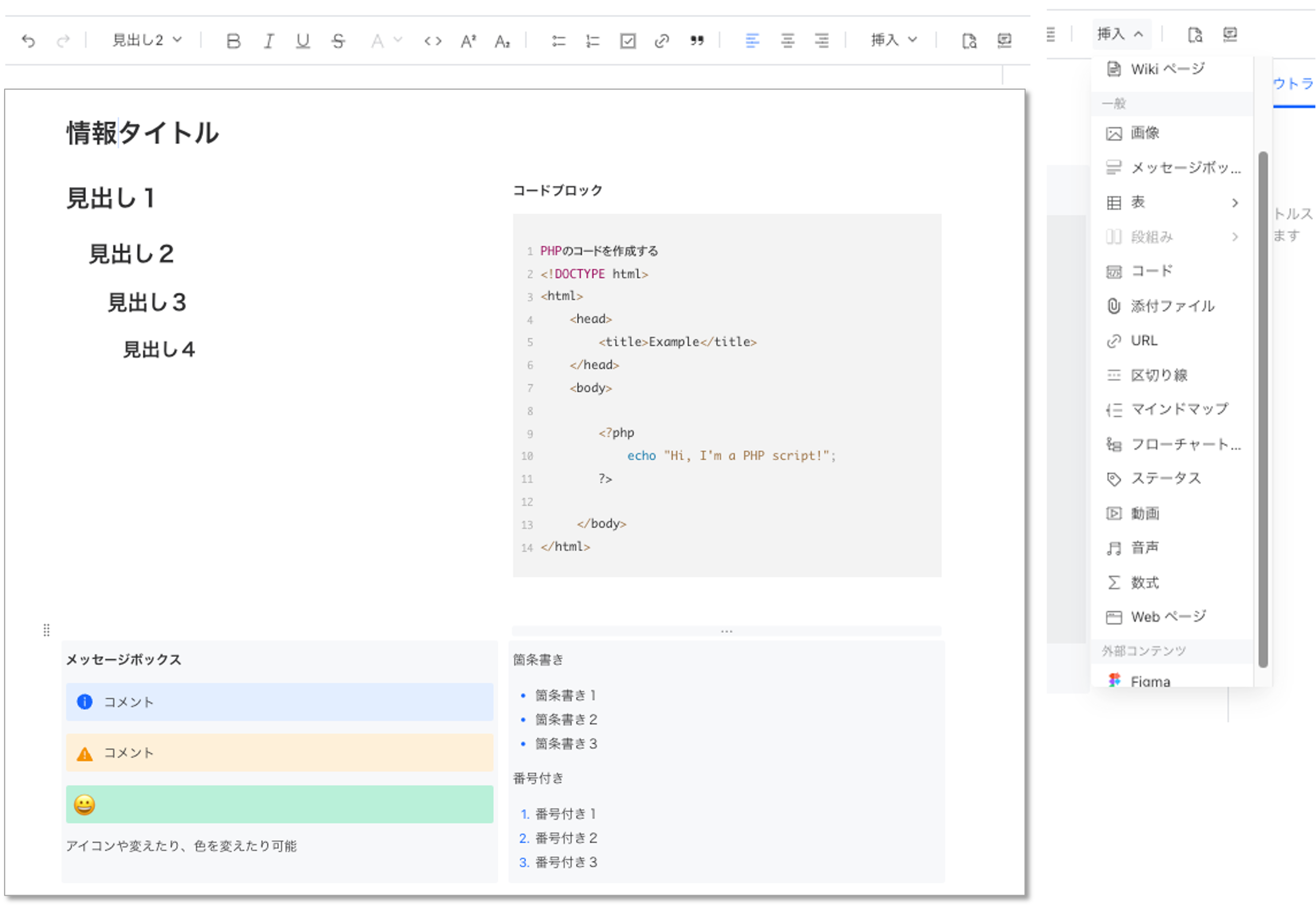Click the superscript icon
This screenshot has width=1316, height=908.
coord(468,41)
